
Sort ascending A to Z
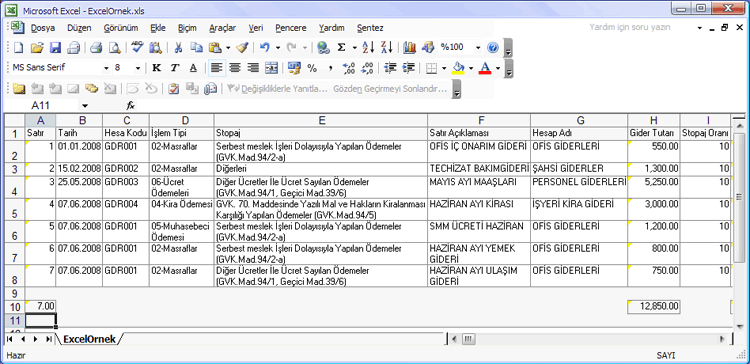pos(368,47)
